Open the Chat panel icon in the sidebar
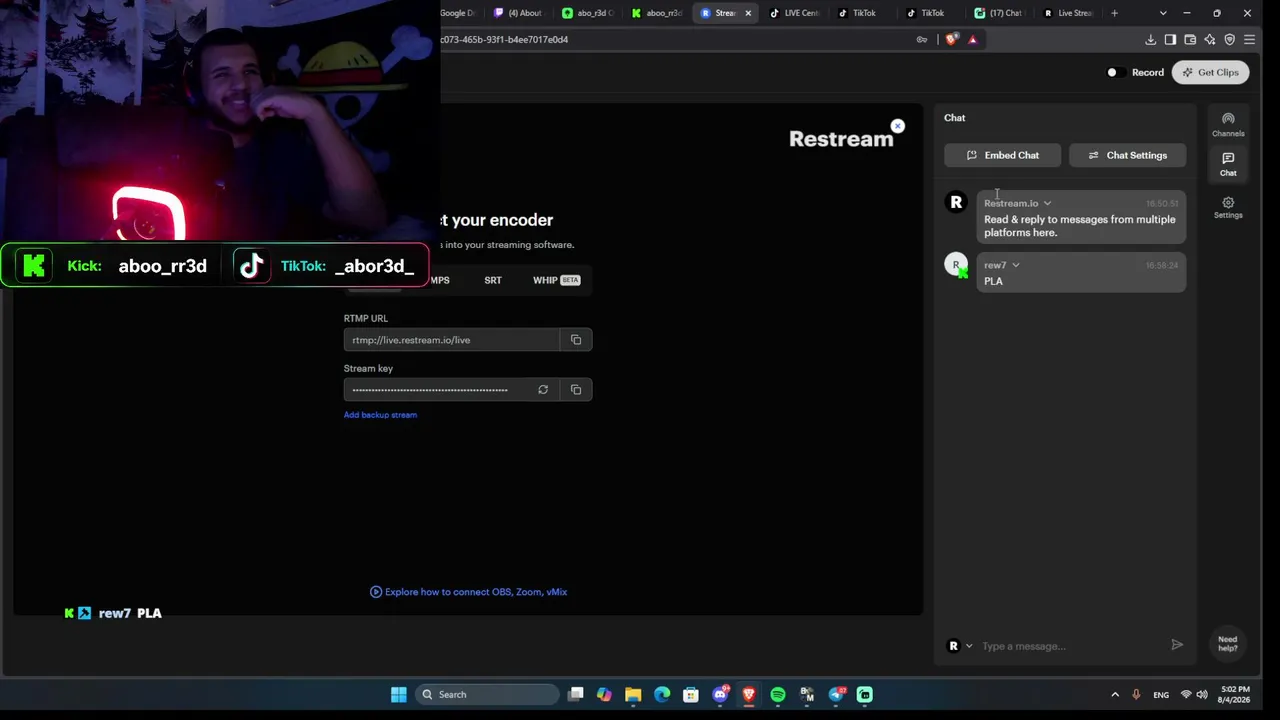Image resolution: width=1280 pixels, height=720 pixels. (1228, 164)
